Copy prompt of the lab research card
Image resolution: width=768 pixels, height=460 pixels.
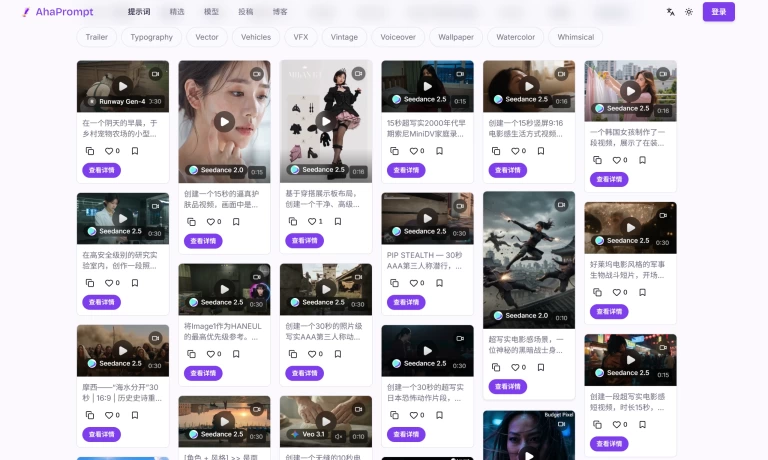point(90,283)
